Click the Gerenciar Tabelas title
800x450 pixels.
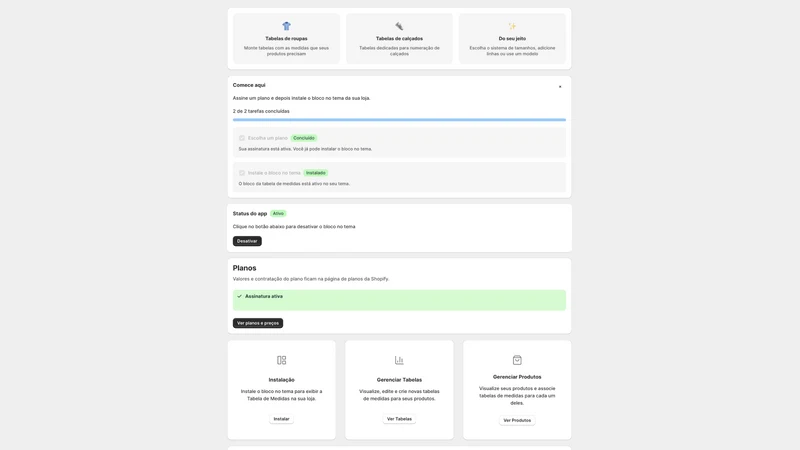[x=399, y=380]
